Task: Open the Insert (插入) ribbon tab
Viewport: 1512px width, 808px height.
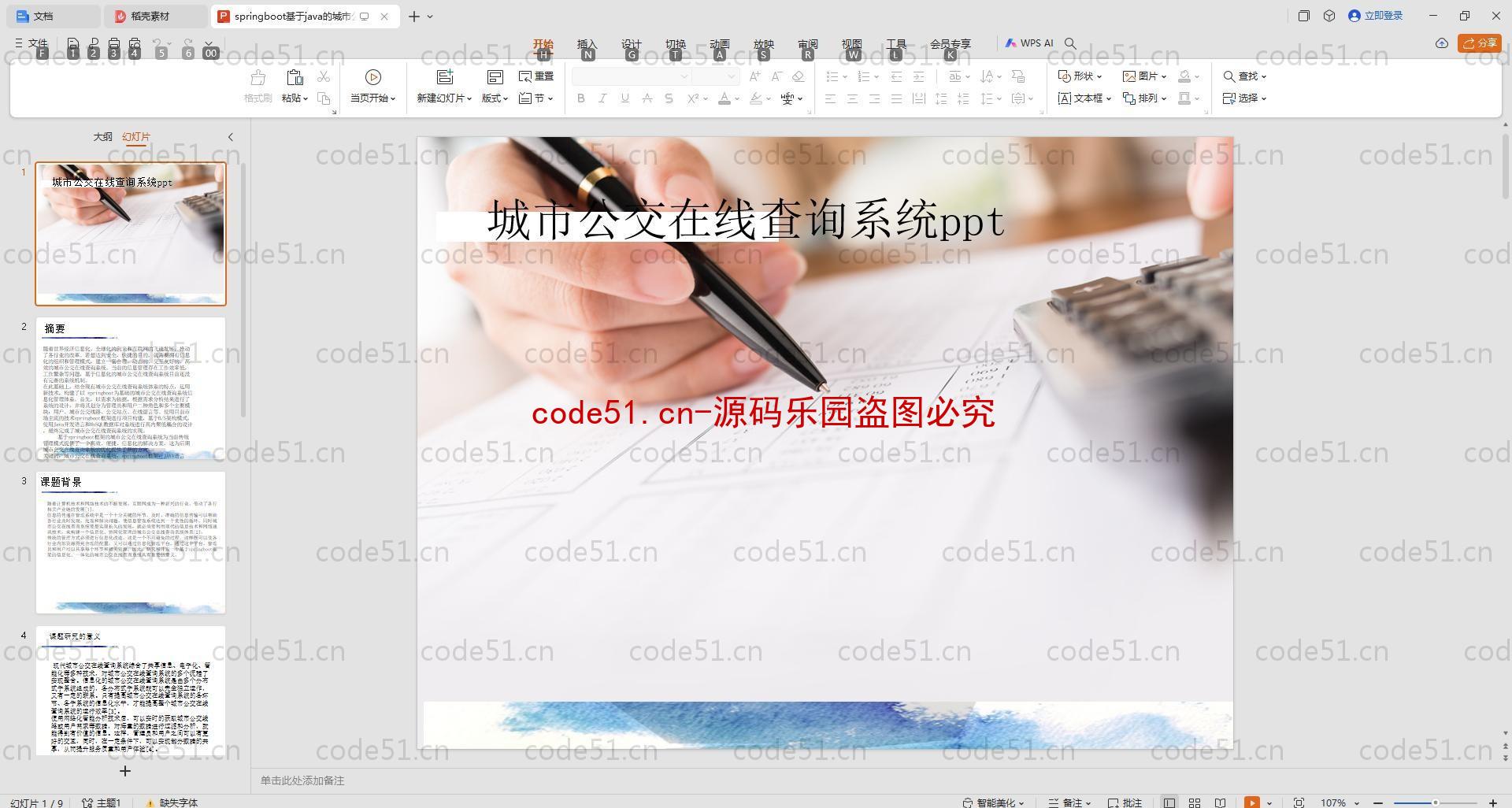Action: 587,44
